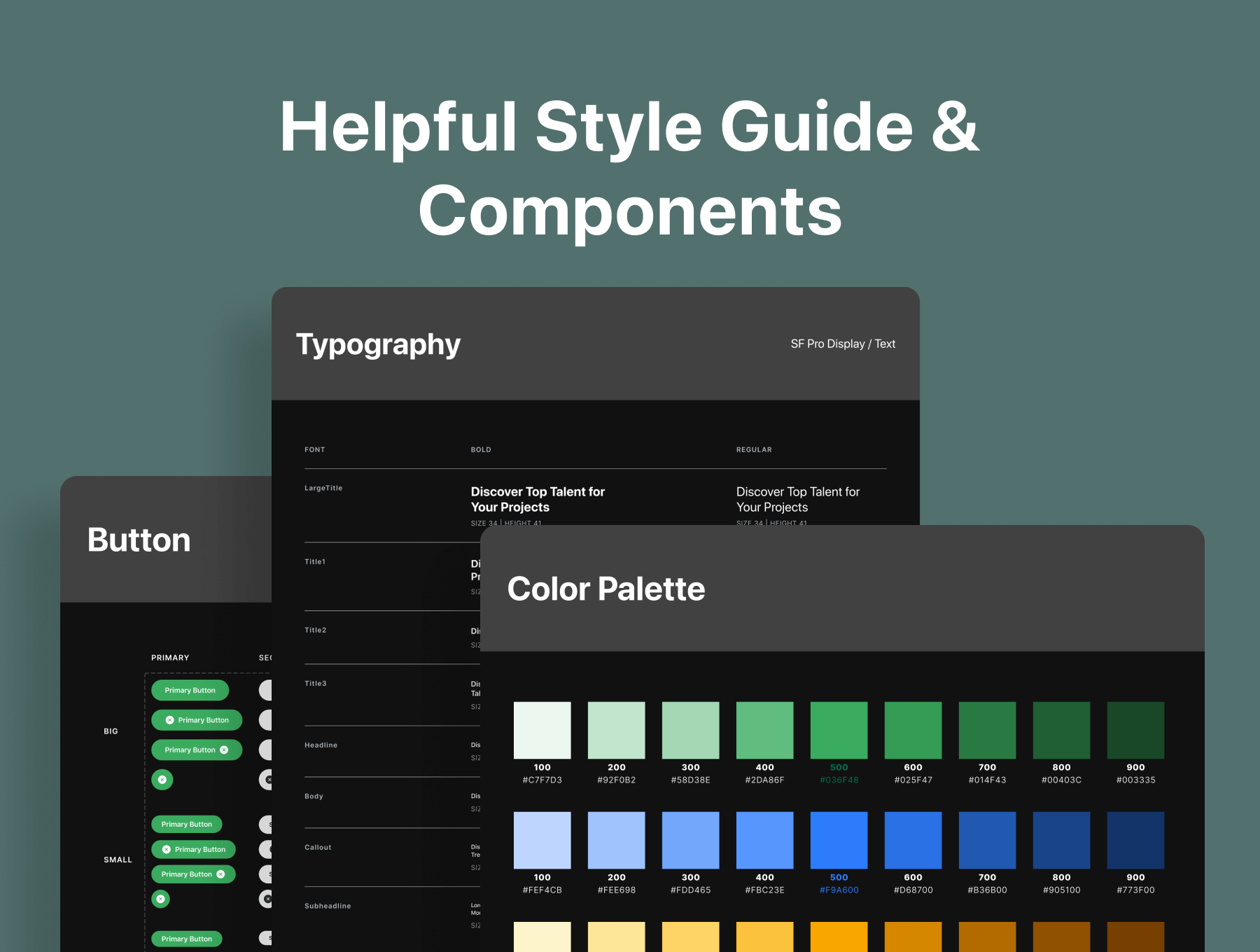The image size is (1260, 952).
Task: Click the REGULAR column header
Action: coord(754,449)
